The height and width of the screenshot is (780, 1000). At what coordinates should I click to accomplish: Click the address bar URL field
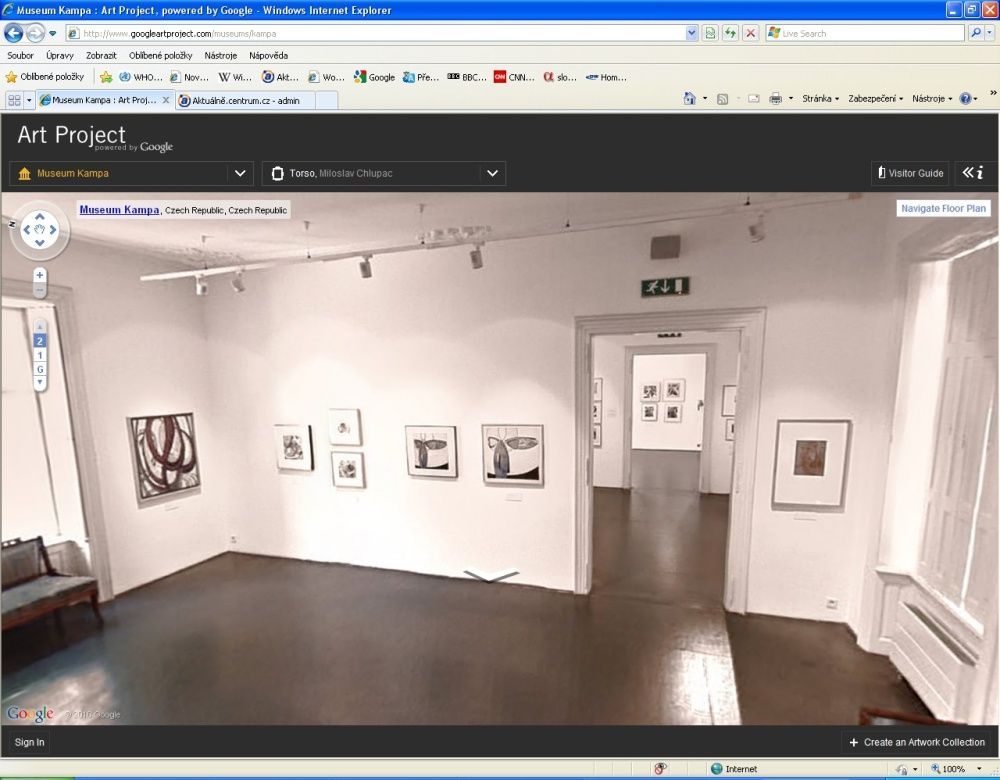[375, 33]
